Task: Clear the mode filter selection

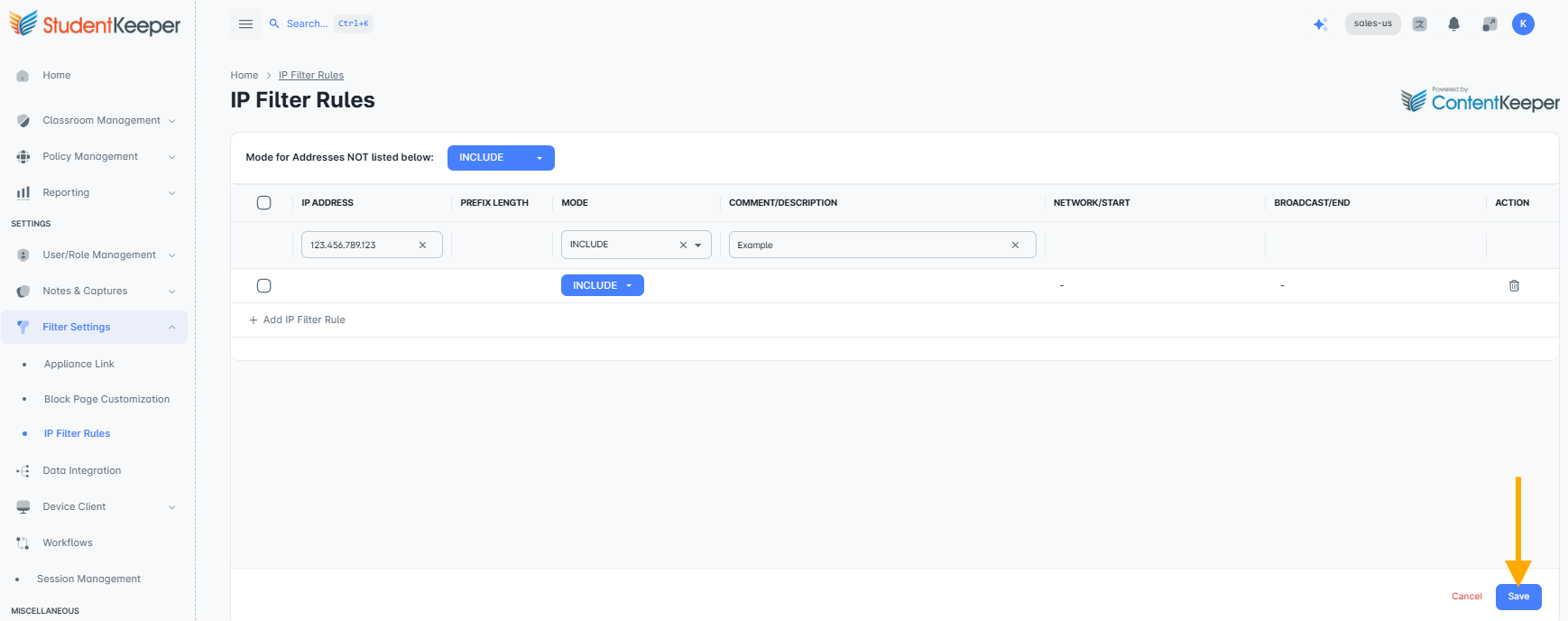Action: click(683, 246)
